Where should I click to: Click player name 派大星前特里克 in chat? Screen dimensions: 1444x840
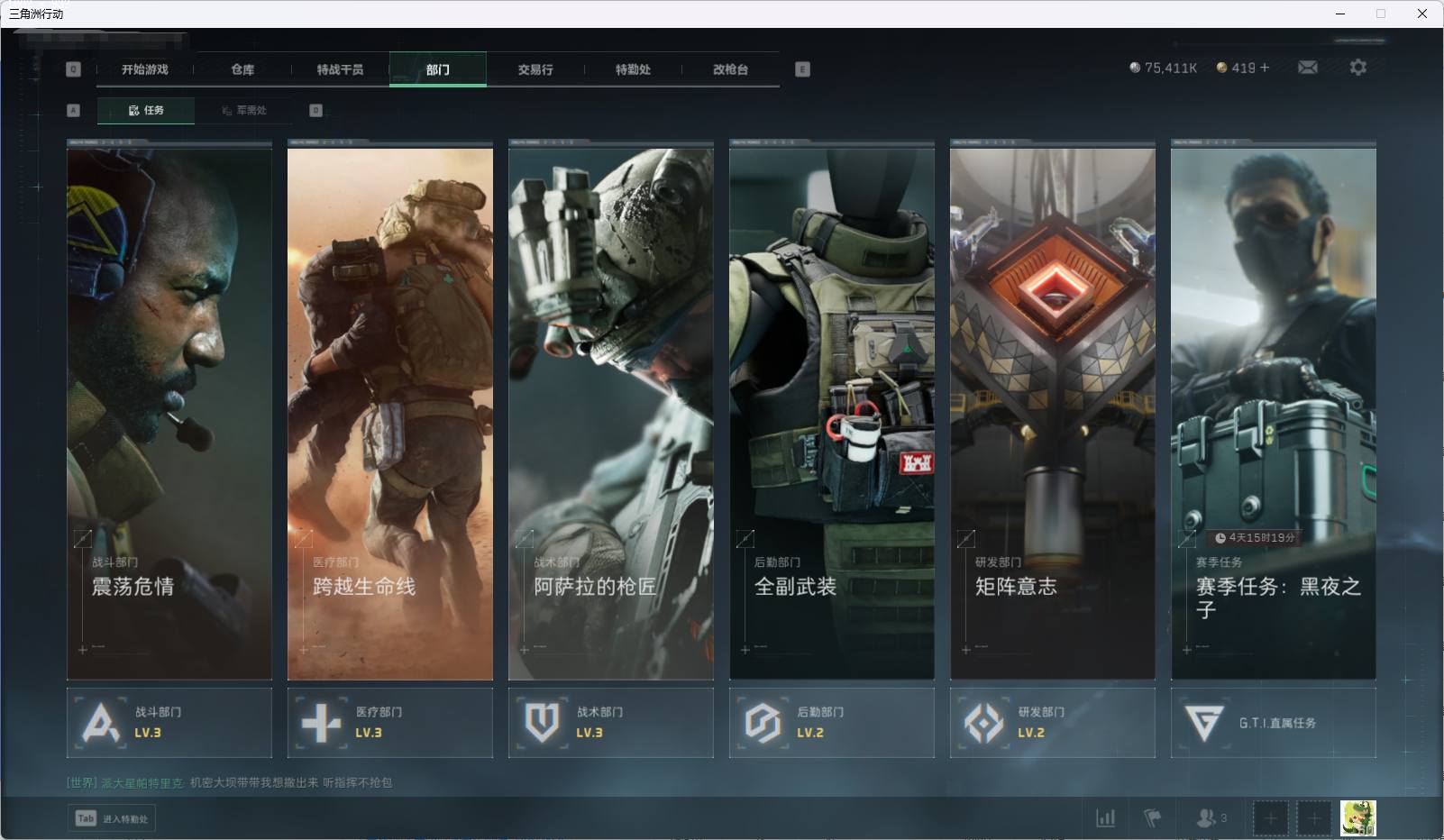(x=142, y=782)
